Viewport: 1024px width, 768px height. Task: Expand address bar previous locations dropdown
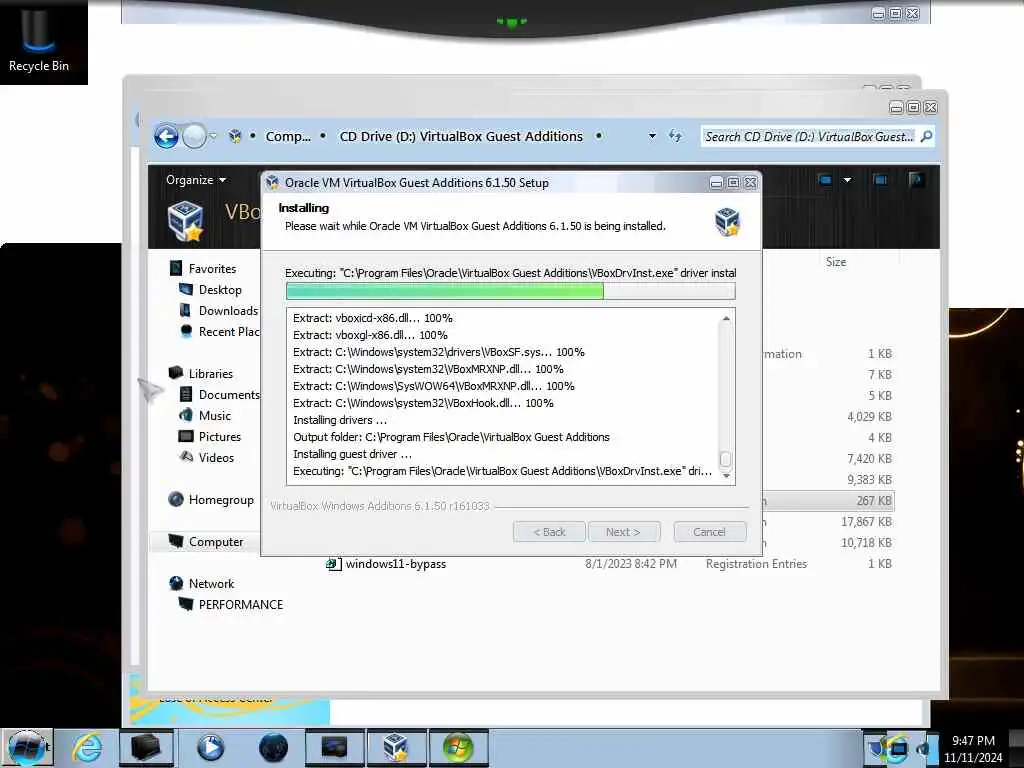tap(652, 136)
